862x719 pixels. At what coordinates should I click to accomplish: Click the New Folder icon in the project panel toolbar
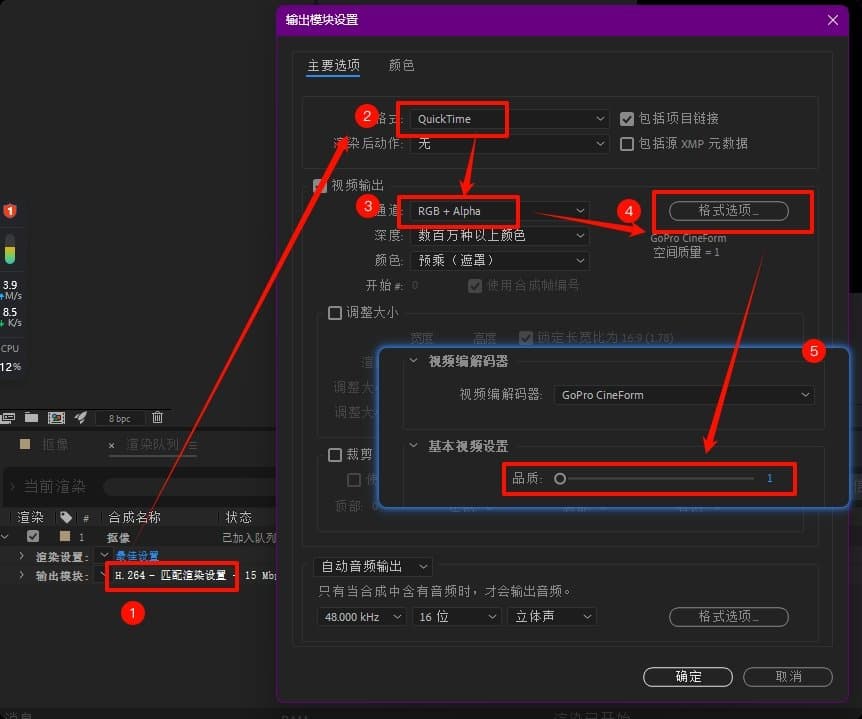pos(30,417)
